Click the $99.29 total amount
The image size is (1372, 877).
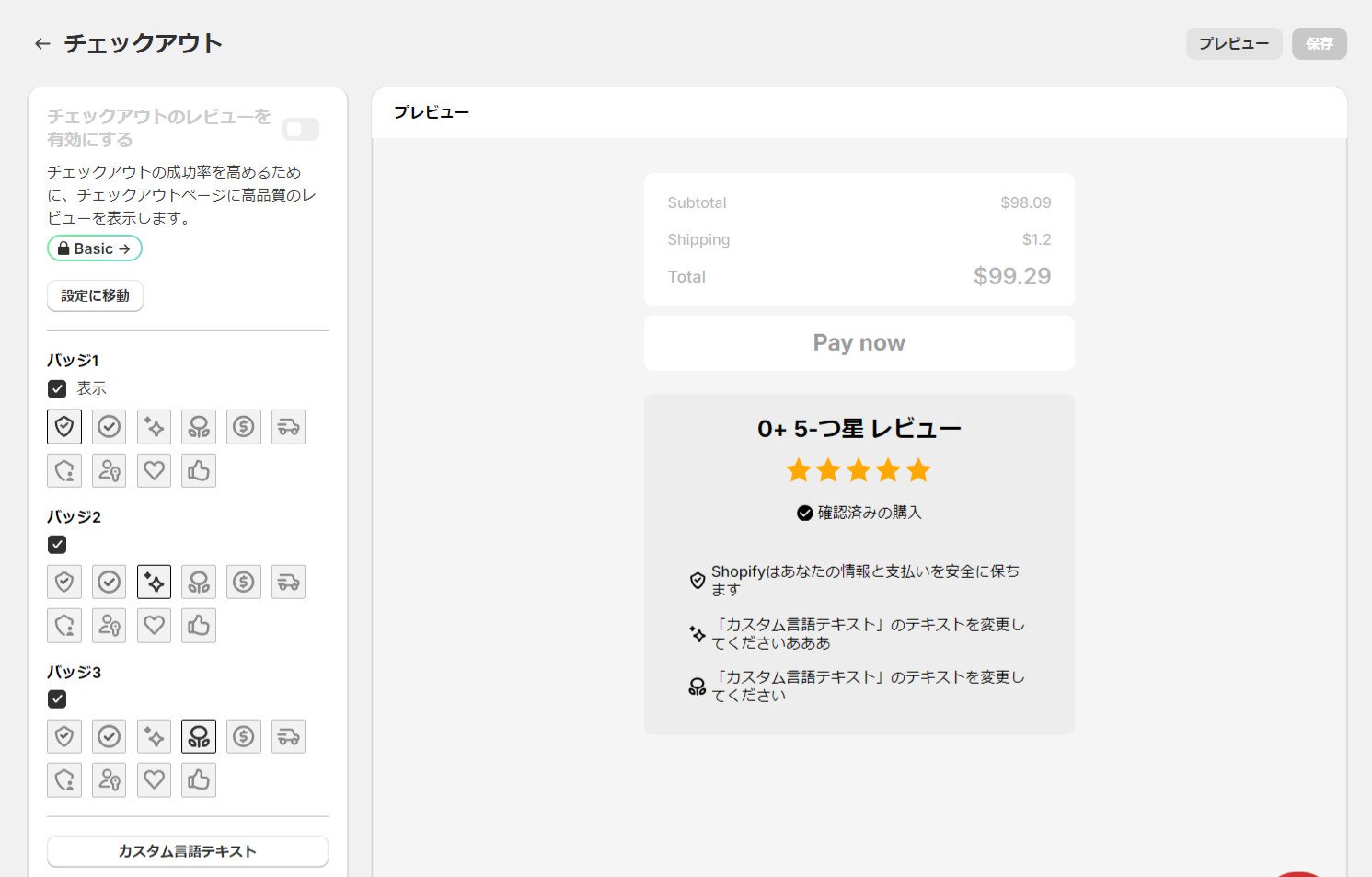[x=1012, y=276]
